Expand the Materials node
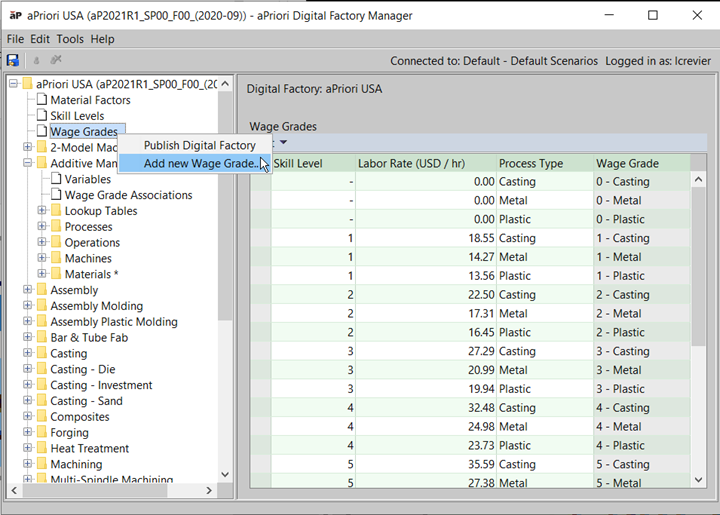Viewport: 720px width, 515px height. (42, 274)
